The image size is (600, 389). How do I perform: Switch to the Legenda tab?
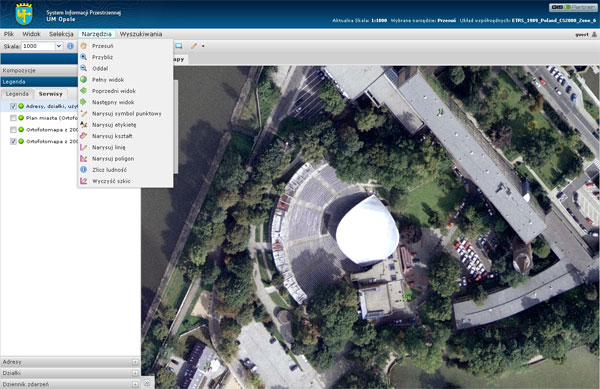pos(17,94)
